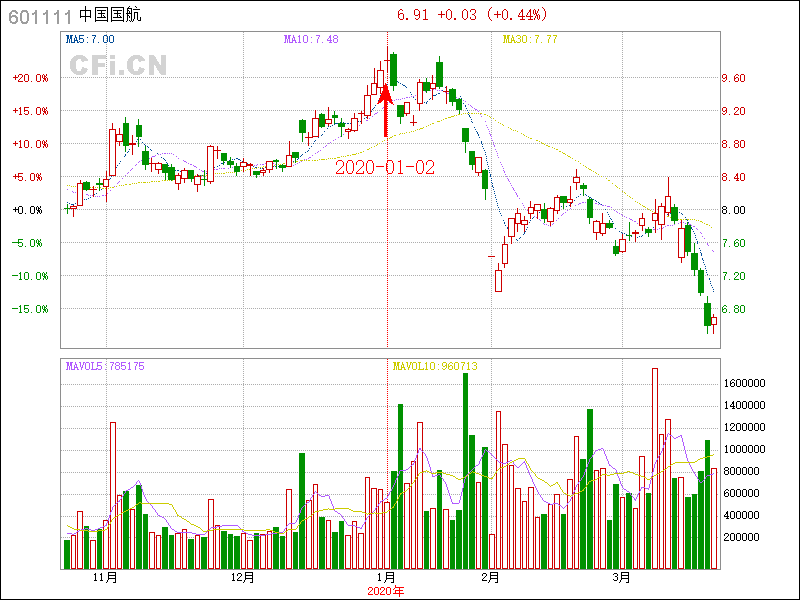Screen dimensions: 800x600
Task: Select the MA5:7.00 indicator label
Action: pos(90,39)
